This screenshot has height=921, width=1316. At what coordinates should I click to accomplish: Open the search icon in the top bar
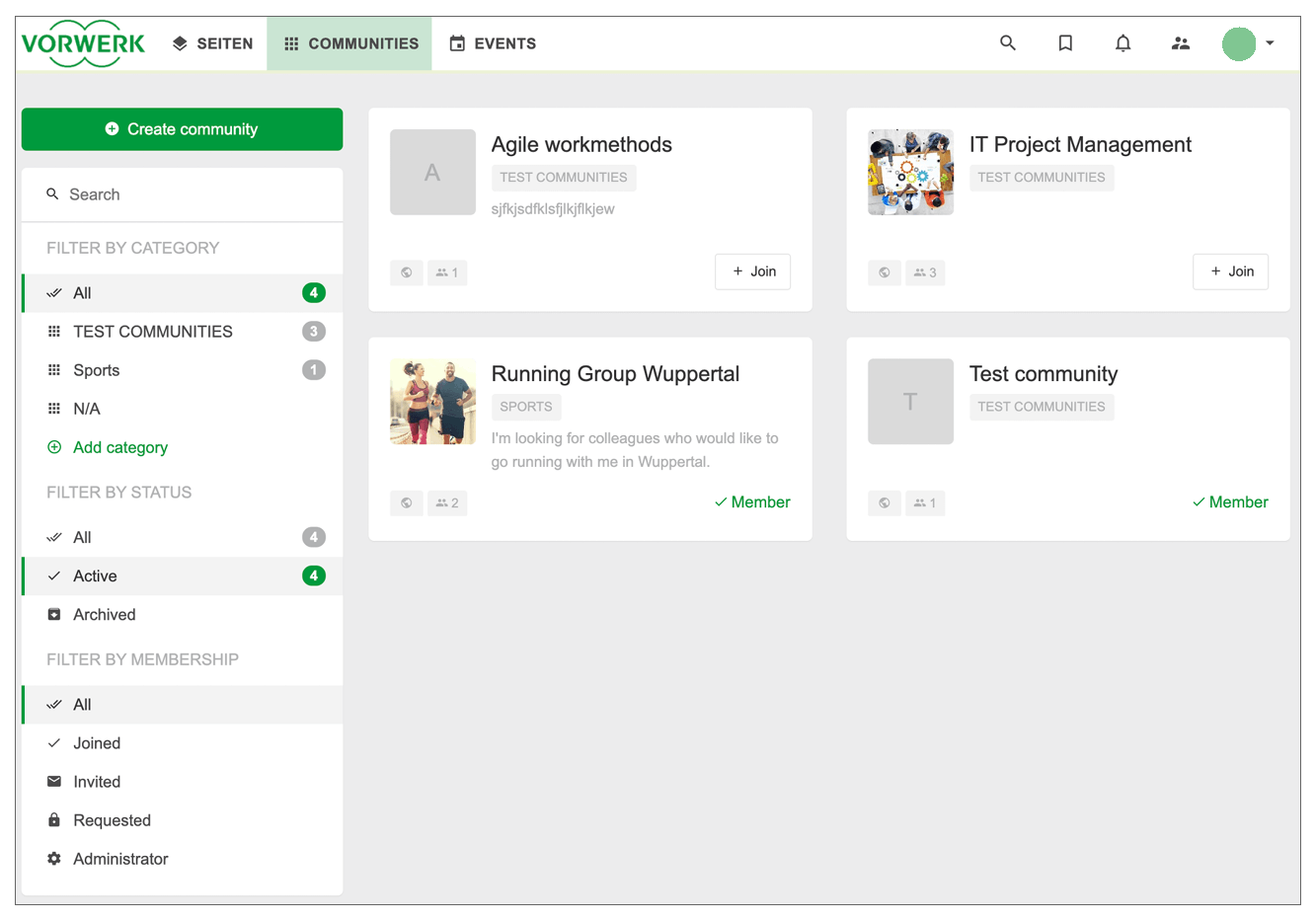[x=1007, y=42]
